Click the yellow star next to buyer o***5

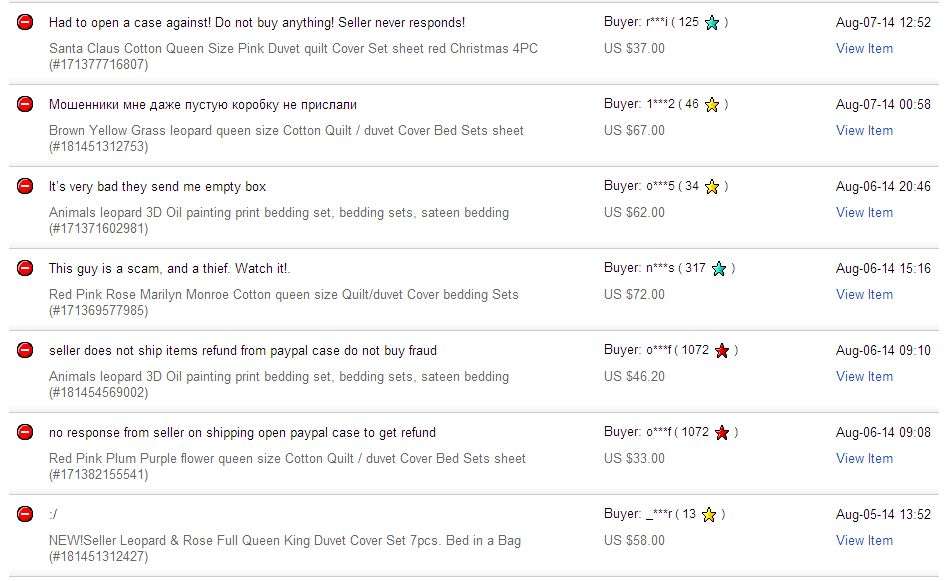[x=712, y=187]
